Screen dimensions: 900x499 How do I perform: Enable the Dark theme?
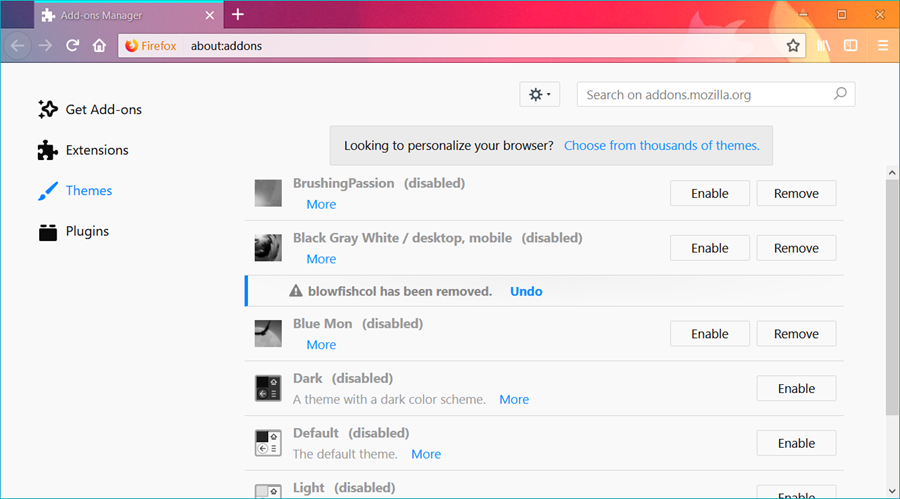(x=796, y=388)
